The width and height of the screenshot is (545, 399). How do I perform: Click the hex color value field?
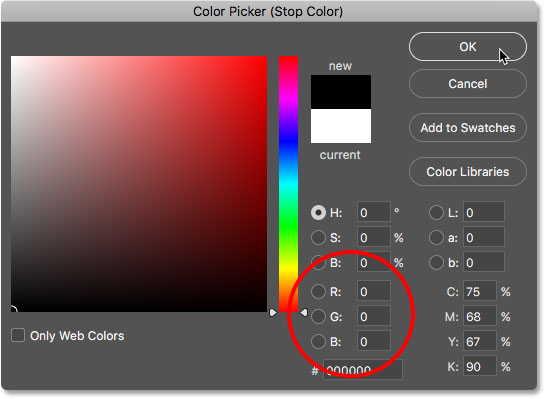point(363,370)
